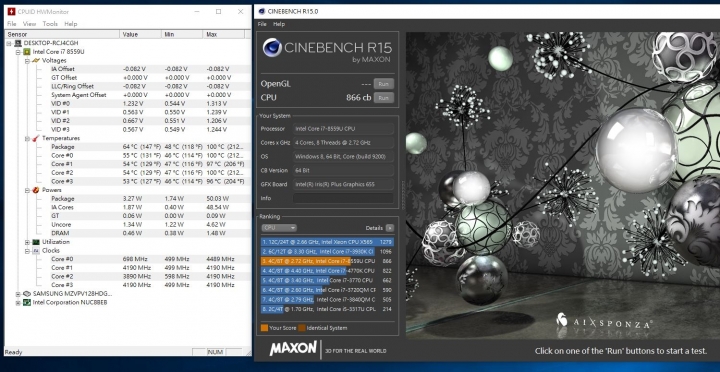This screenshot has width=720, height=372.
Task: Click the SAMSUNG MZVPV128HDG drive icon
Action: (27, 293)
